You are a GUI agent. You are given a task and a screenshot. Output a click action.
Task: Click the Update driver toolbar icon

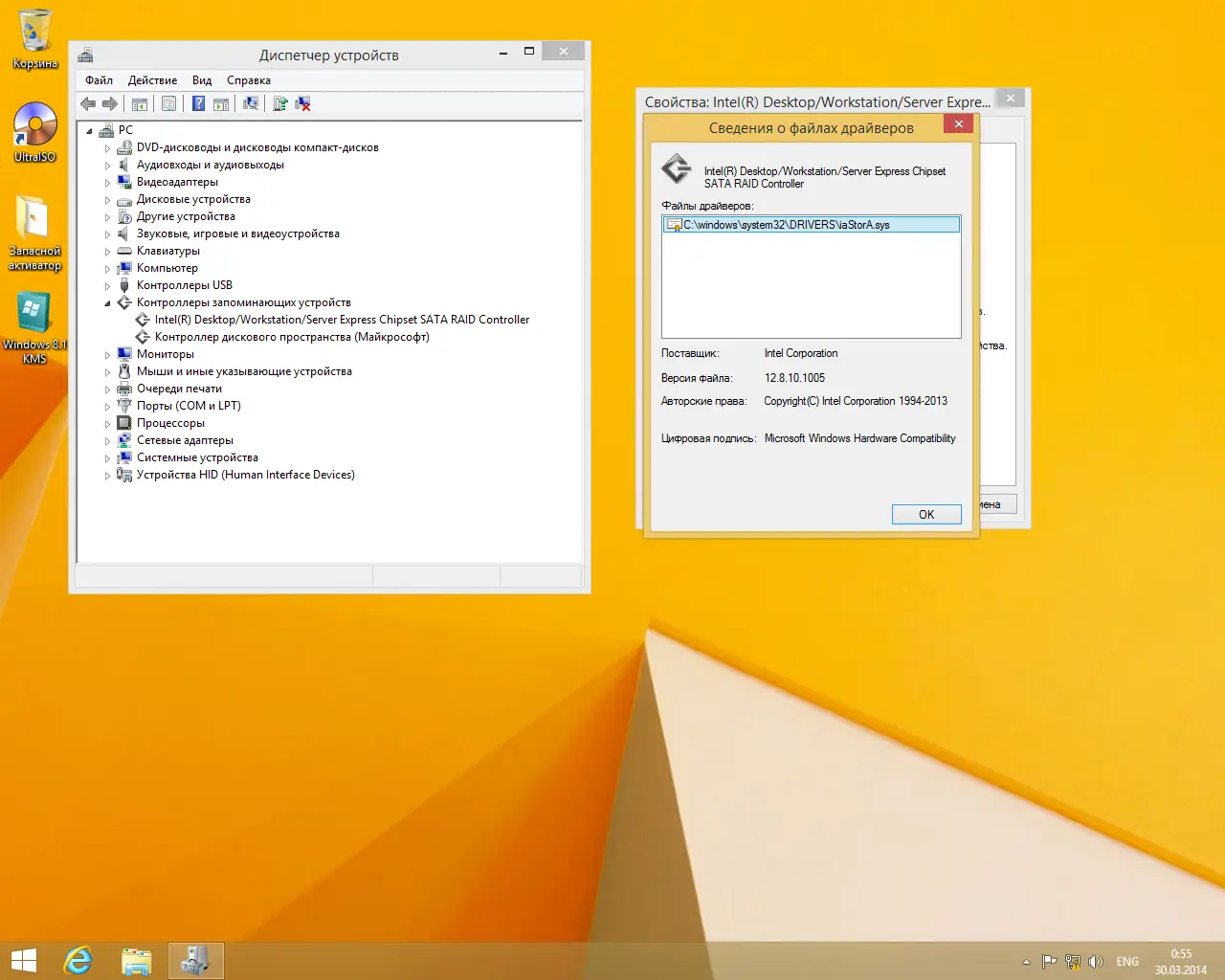tap(280, 103)
